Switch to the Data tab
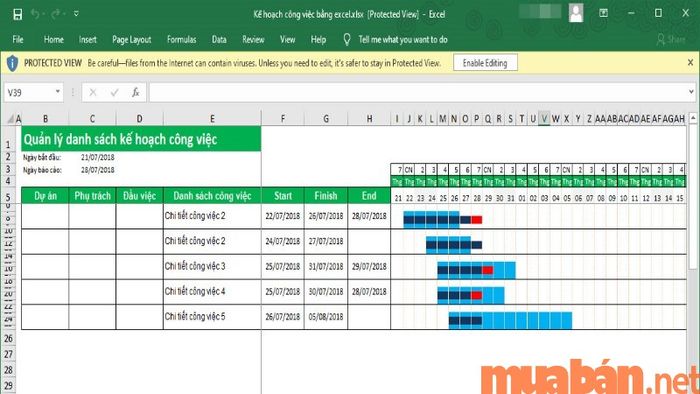This screenshot has width=700, height=394. (x=219, y=40)
